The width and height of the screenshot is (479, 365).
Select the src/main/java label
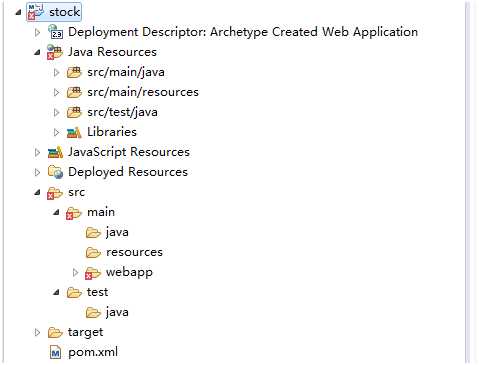click(126, 72)
